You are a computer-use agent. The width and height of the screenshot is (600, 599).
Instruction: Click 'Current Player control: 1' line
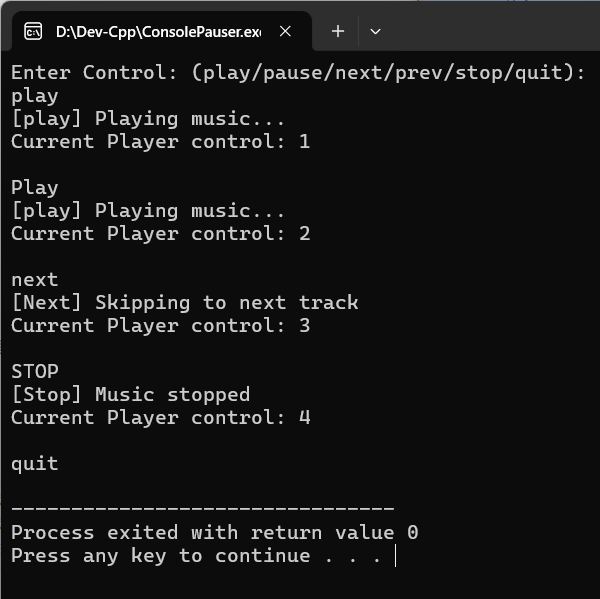click(x=161, y=142)
